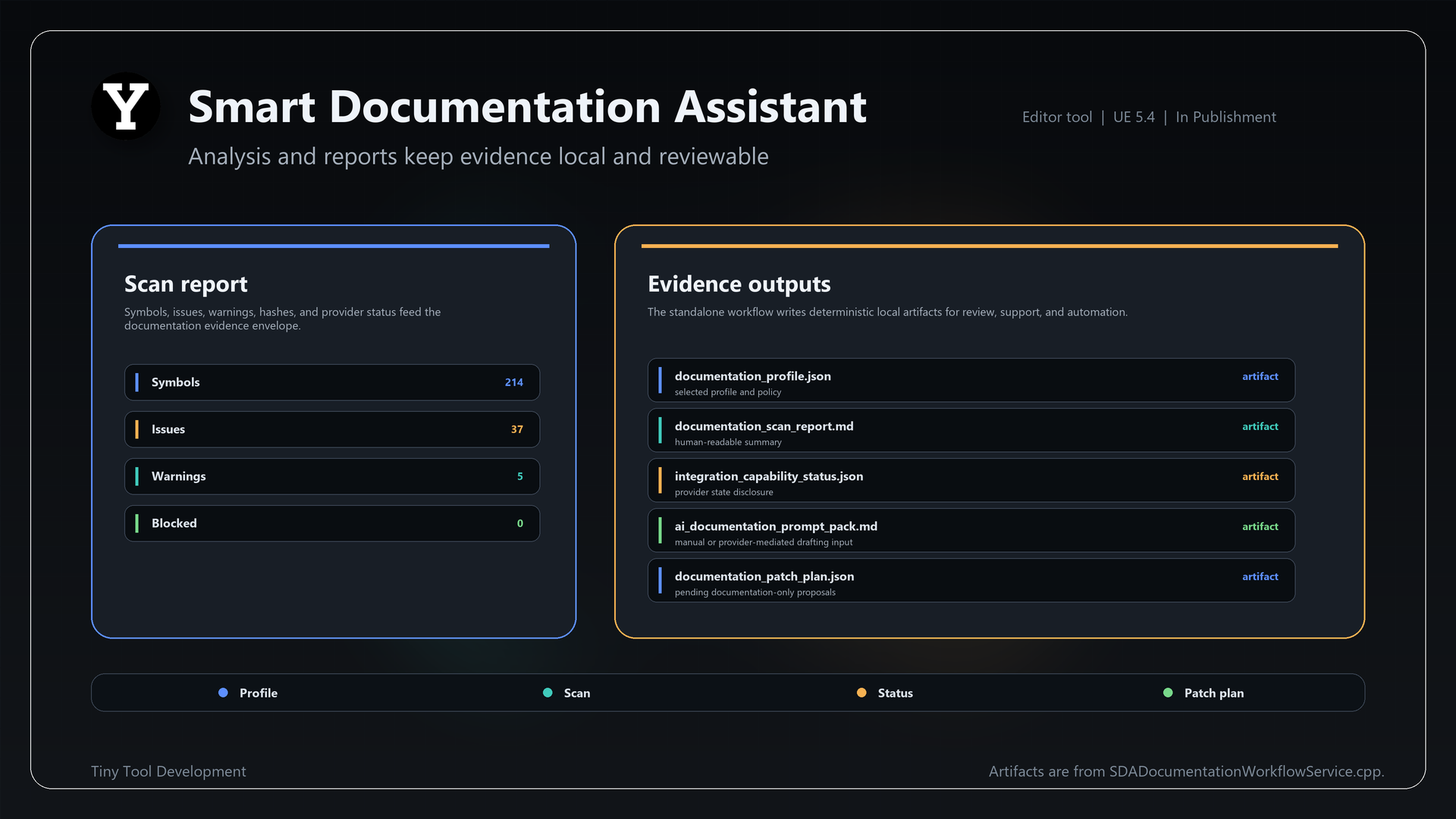Select the teal Scan legend dot

pyautogui.click(x=548, y=692)
